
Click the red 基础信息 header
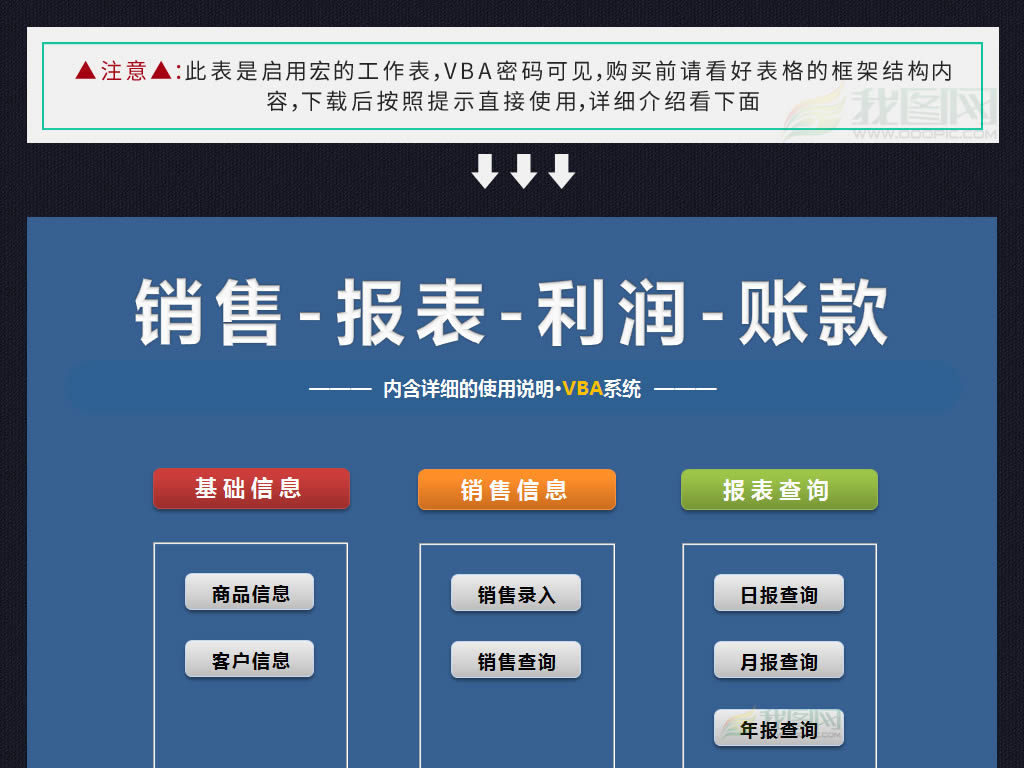pos(251,489)
